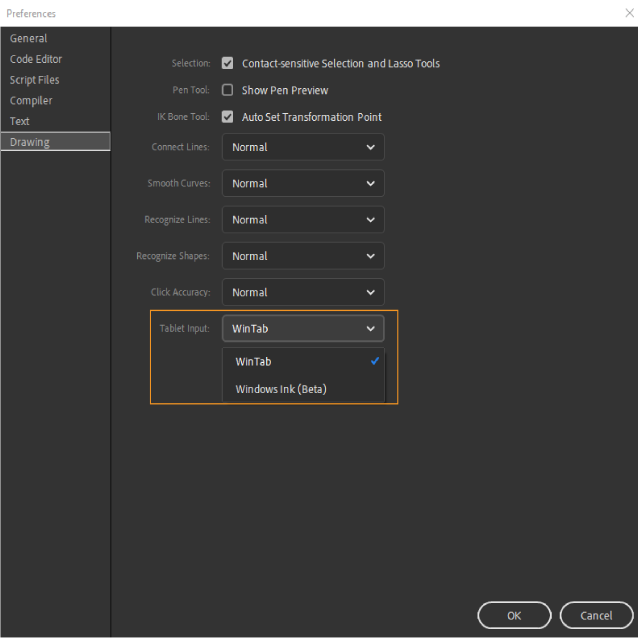The height and width of the screenshot is (639, 639).
Task: Expand the Smooth Curves dropdown
Action: (x=303, y=183)
